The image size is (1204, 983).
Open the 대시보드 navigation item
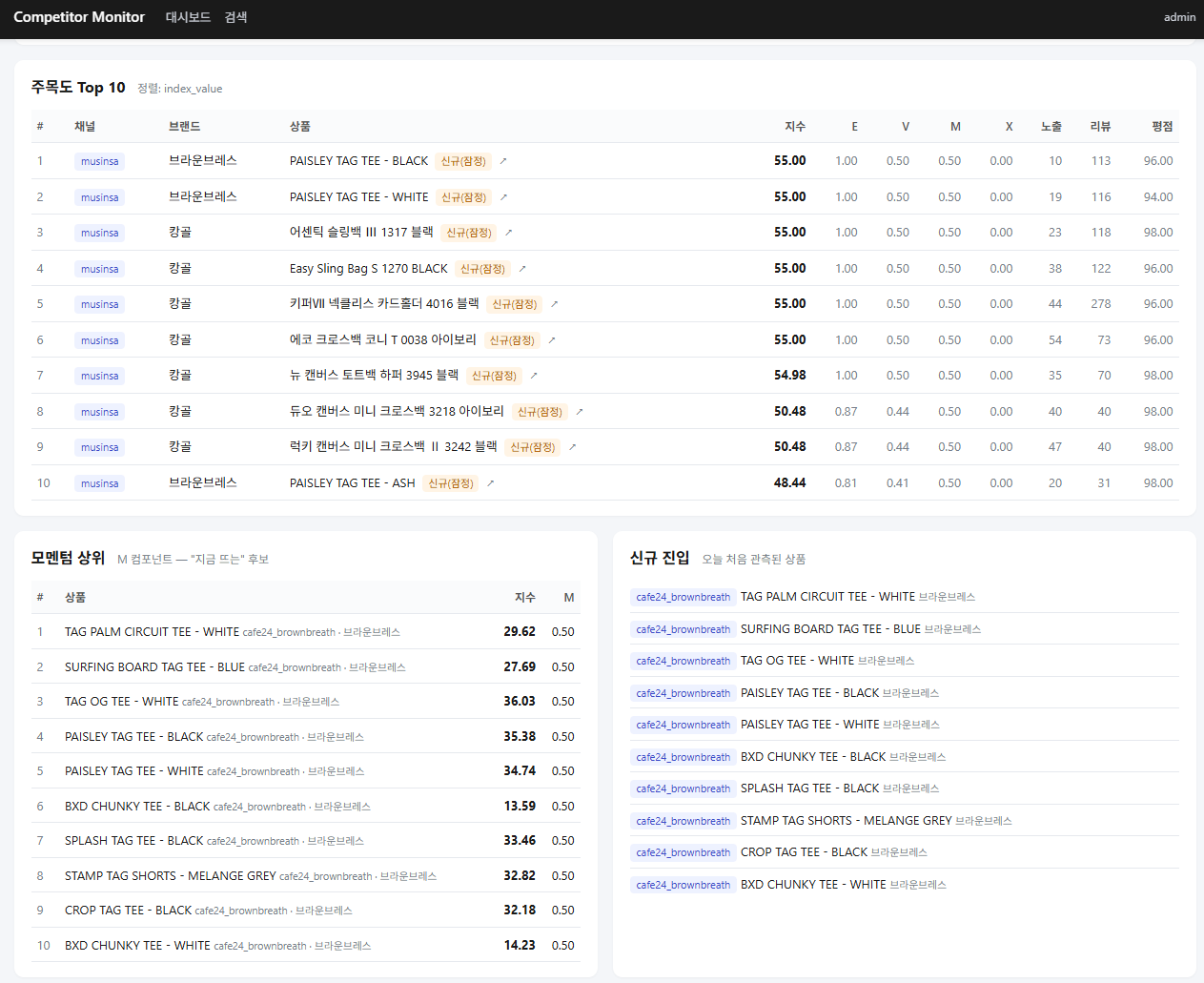pos(188,17)
